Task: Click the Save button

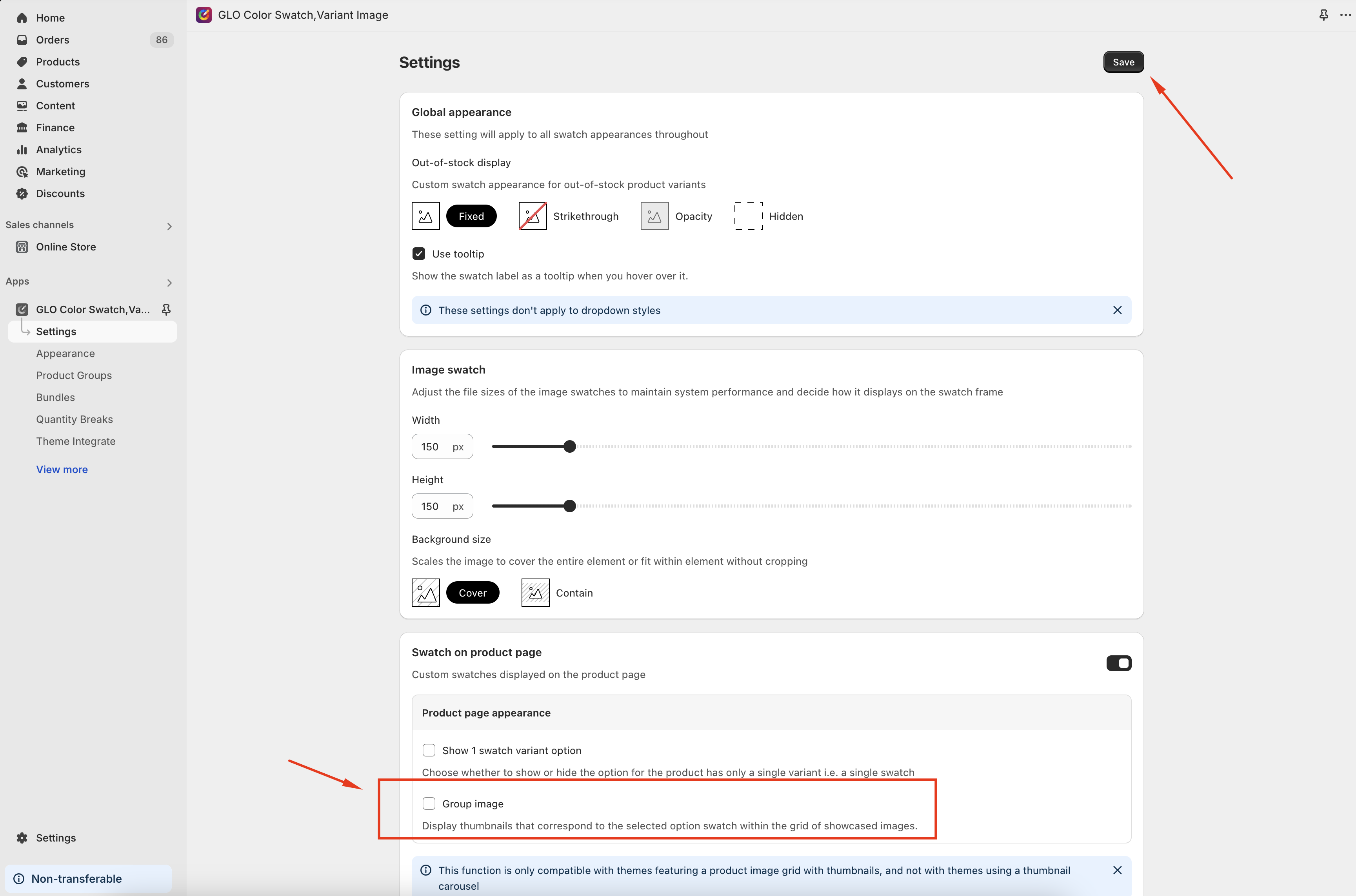Action: 1123,62
